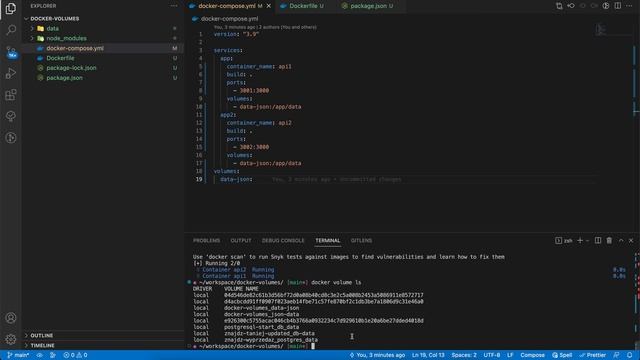Click the GitLens blame 'You, 3 minutes ago' status
Image resolution: width=640 pixels, height=360 pixels.
377,355
